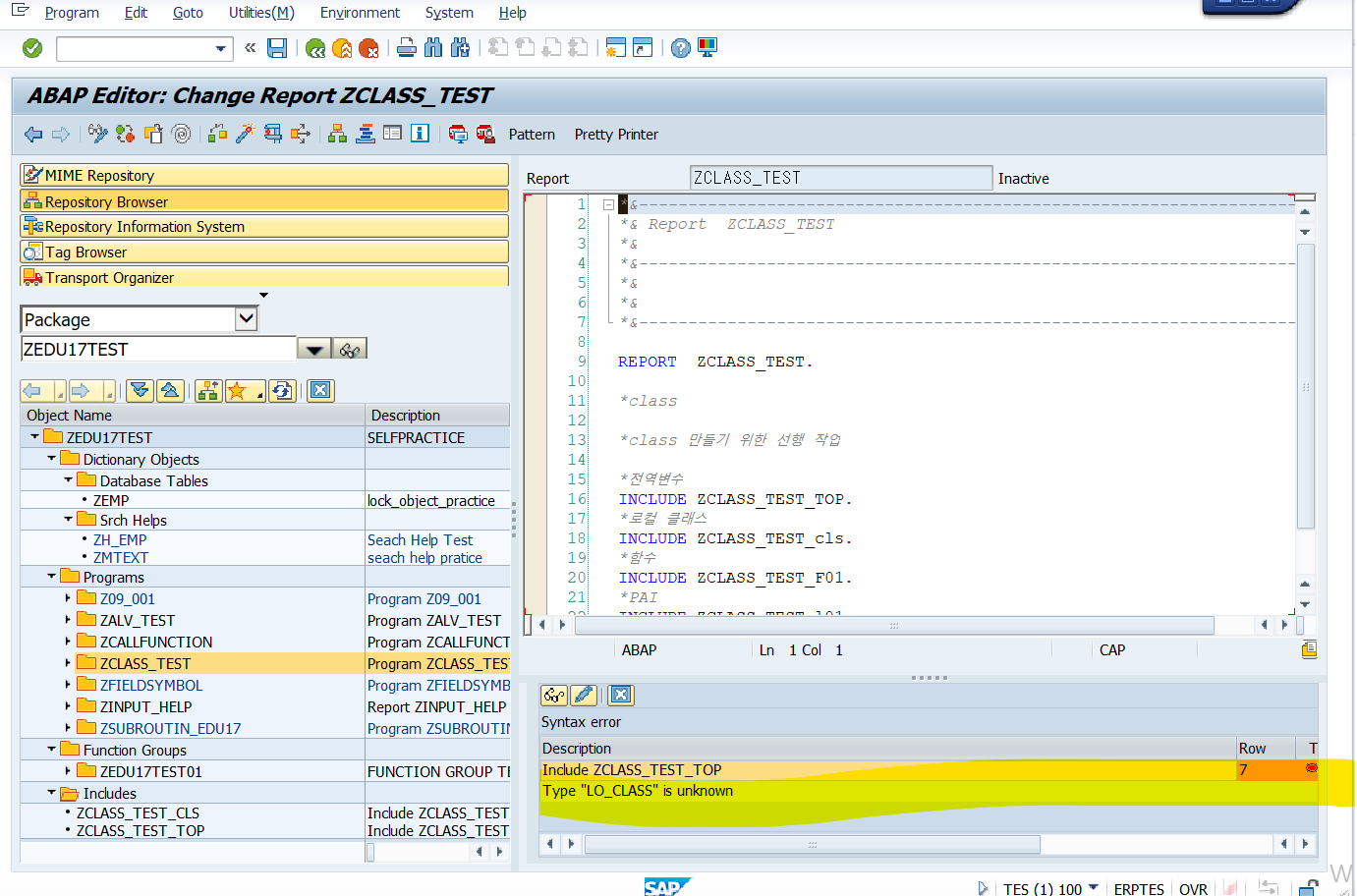Open the Transport Organizer button
Screen dimensions: 1357x896
click(x=264, y=277)
